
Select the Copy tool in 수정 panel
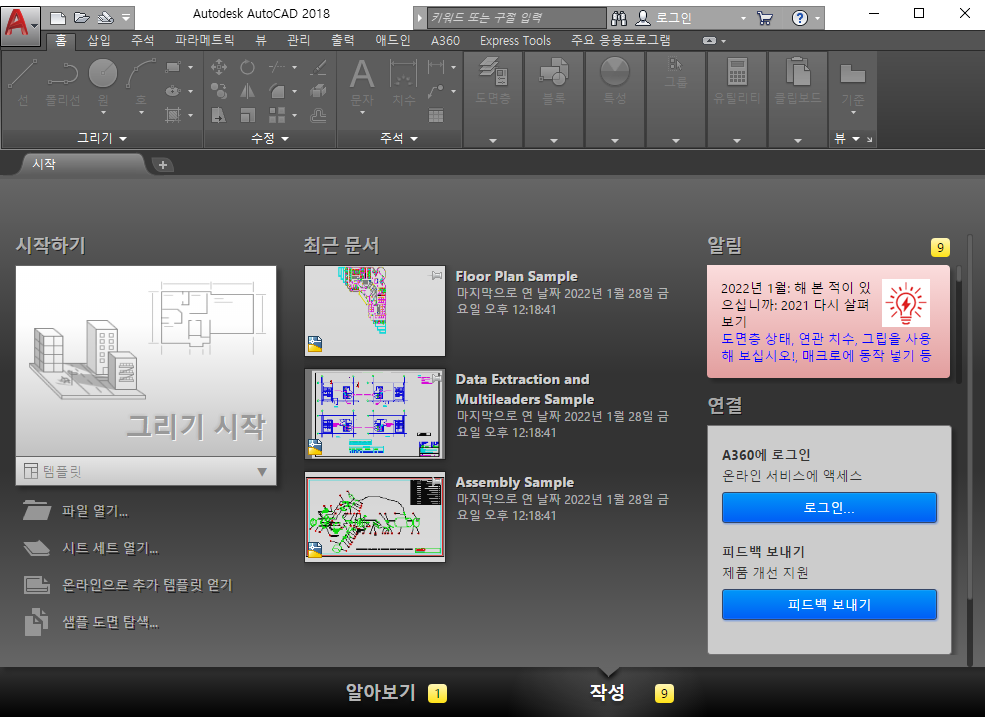pos(219,91)
